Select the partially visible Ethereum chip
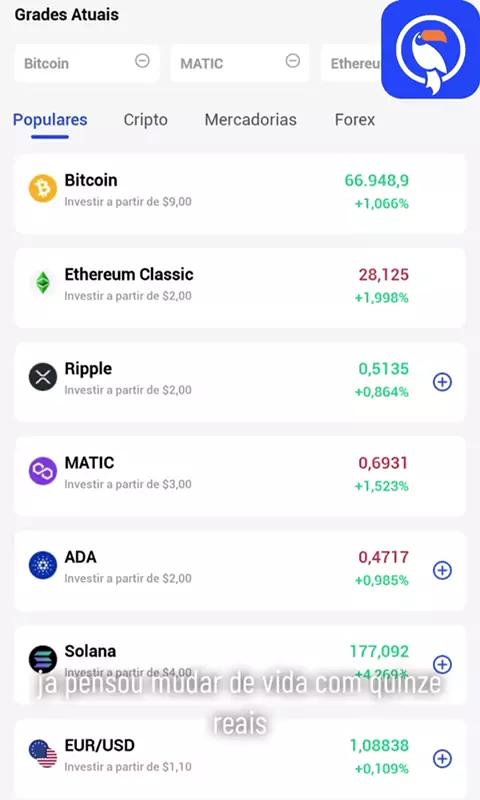This screenshot has width=480, height=800. pyautogui.click(x=351, y=63)
